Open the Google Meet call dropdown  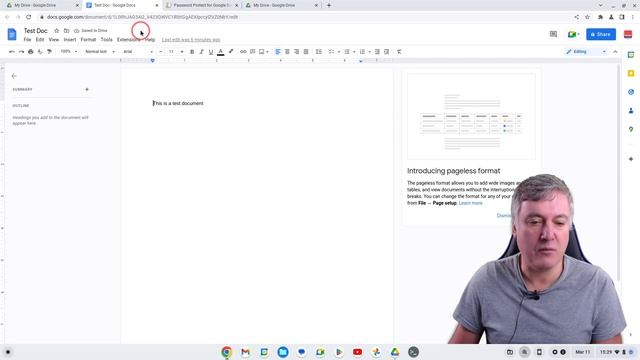pos(573,34)
